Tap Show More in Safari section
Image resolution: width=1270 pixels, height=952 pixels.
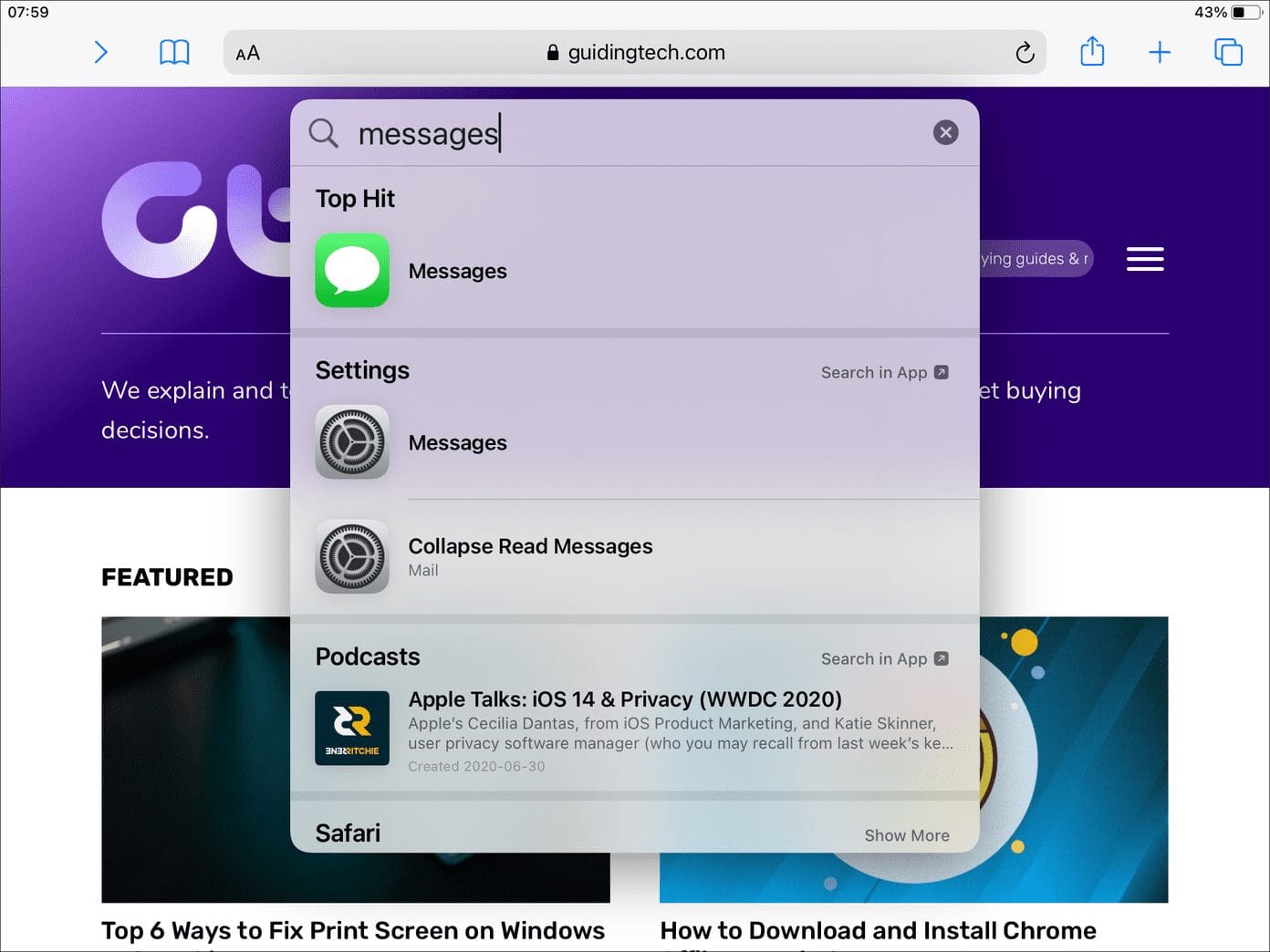[907, 835]
